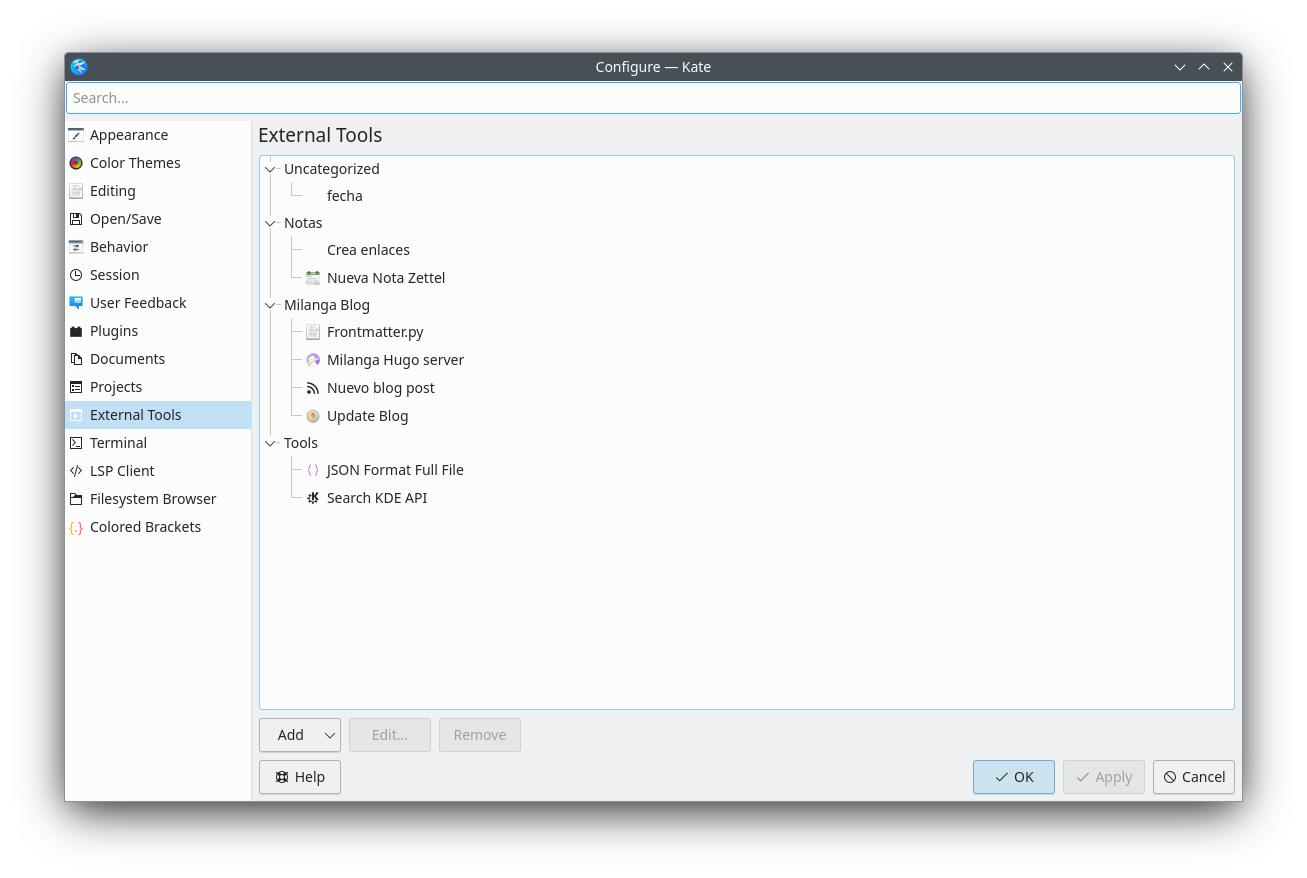Click the Color Themes sidebar icon
Viewport: 1307px width, 878px height.
[76, 163]
